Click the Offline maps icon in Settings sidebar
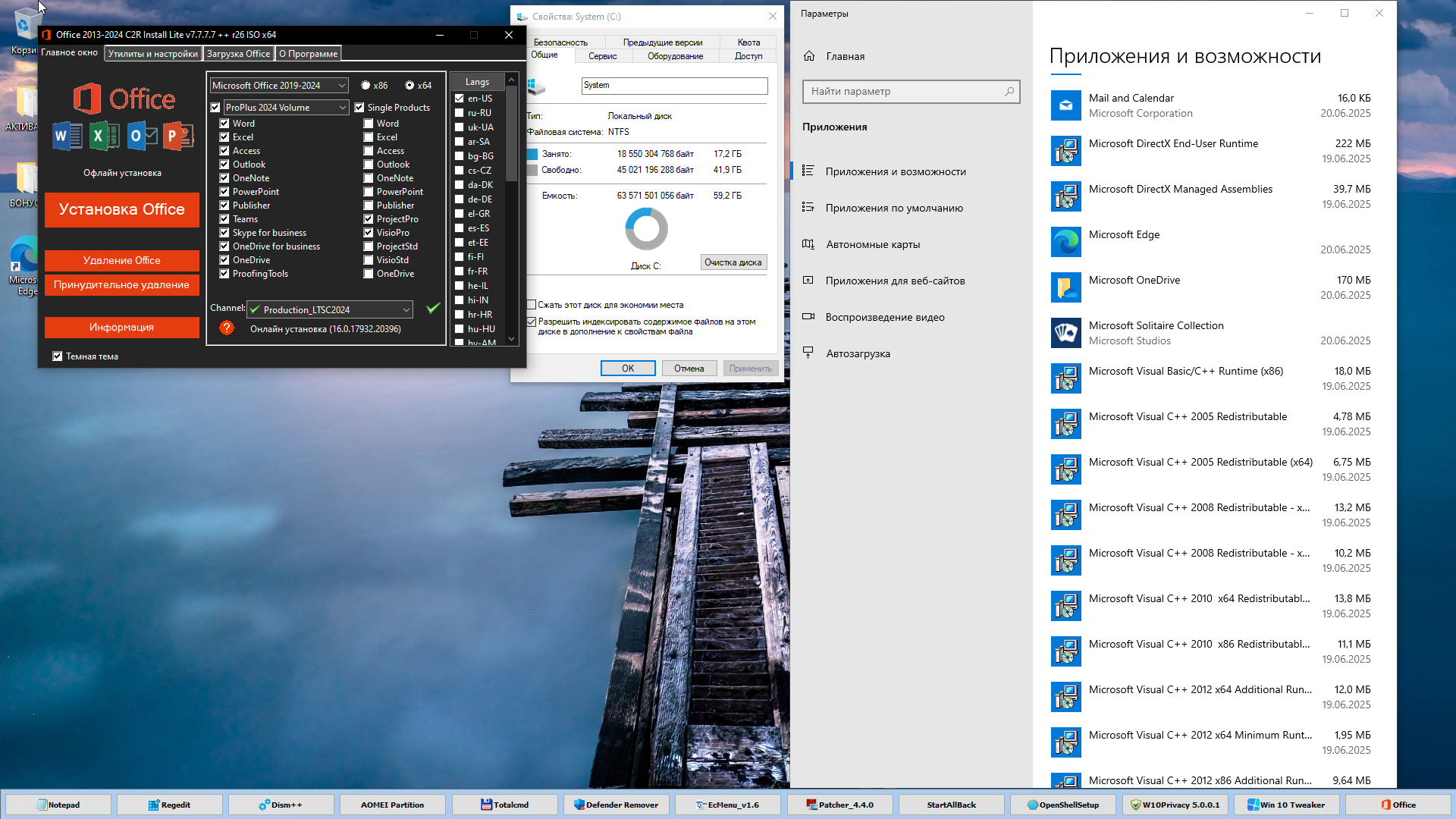This screenshot has width=1456, height=819. pos(808,244)
